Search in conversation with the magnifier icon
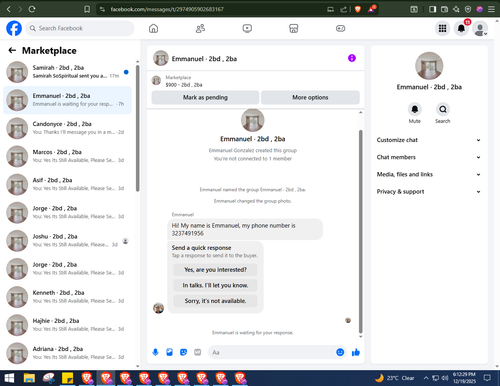The height and width of the screenshot is (386, 500). 443,109
